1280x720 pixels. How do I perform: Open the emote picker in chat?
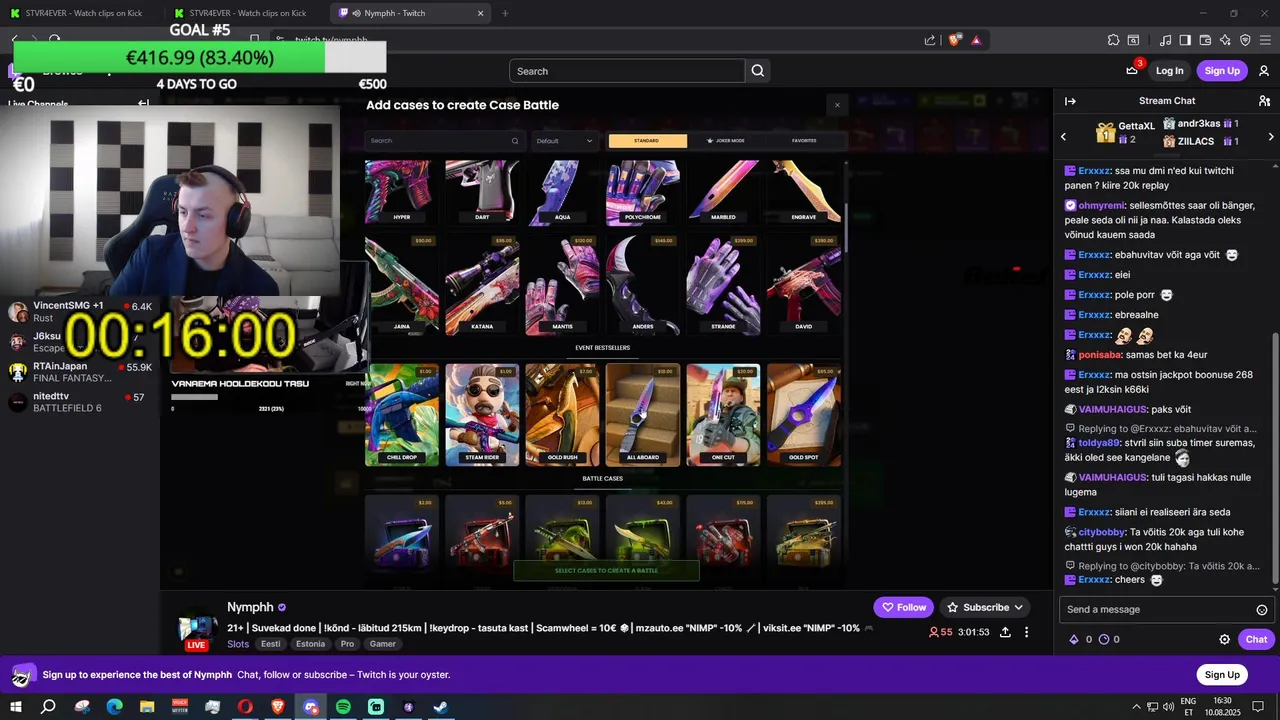point(1262,610)
